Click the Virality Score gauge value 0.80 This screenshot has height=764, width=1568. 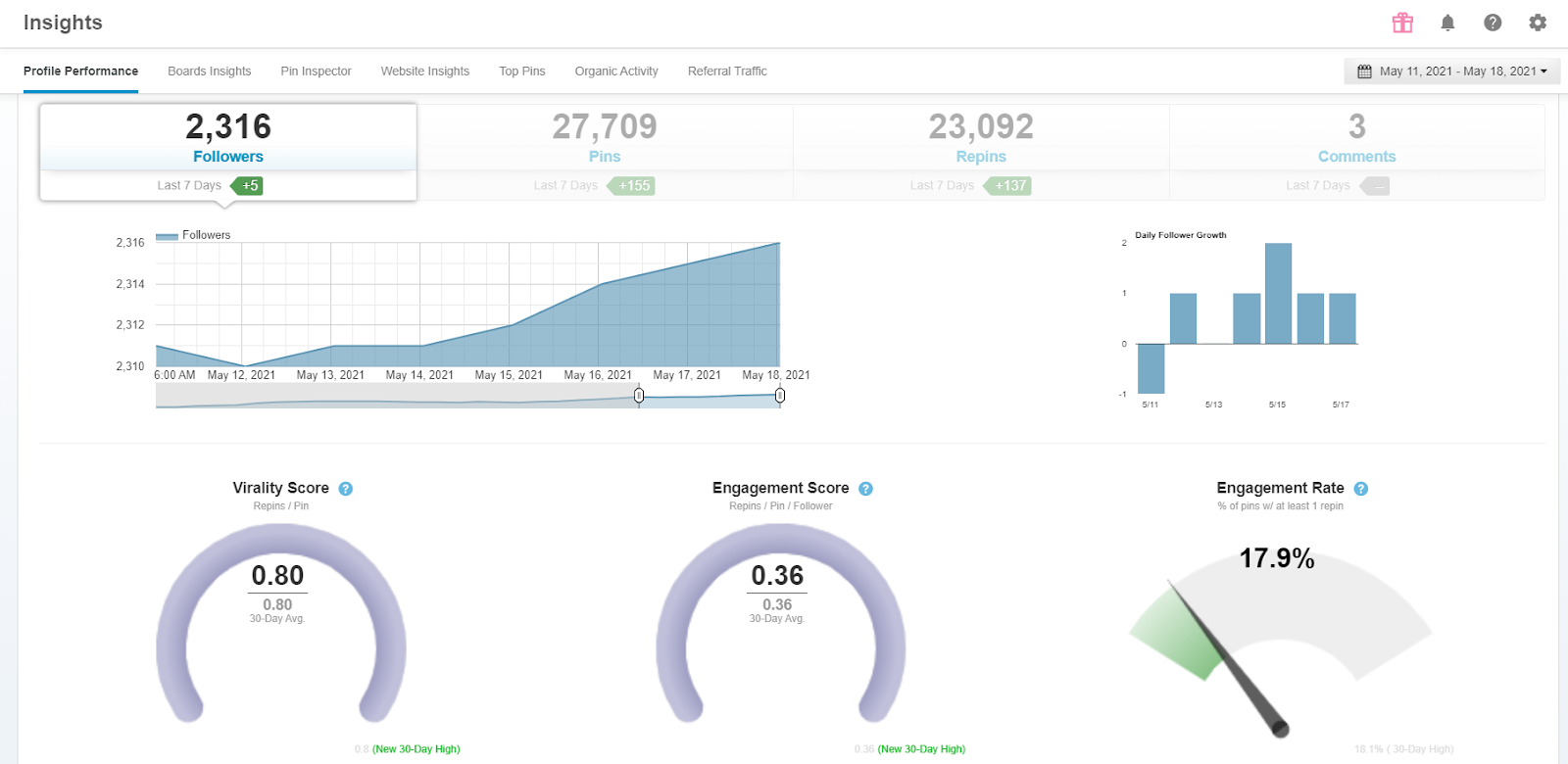click(277, 575)
